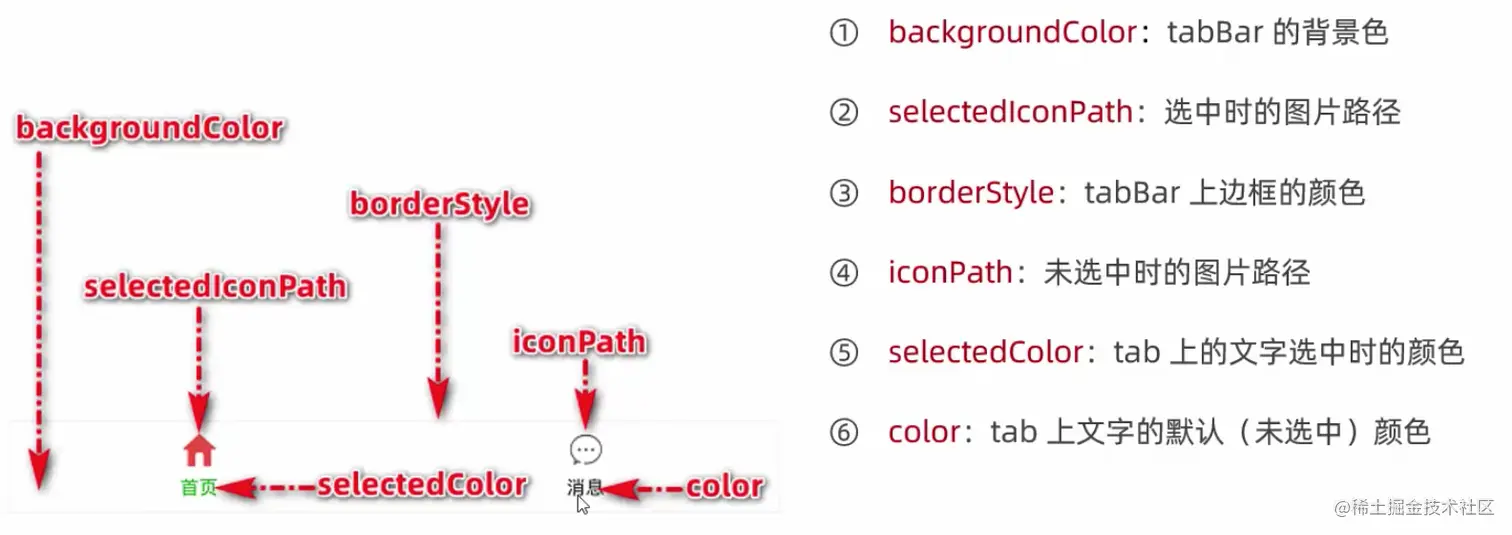Viewport: 1512px width, 535px height.
Task: Select the green 首页 tab label
Action: (198, 488)
